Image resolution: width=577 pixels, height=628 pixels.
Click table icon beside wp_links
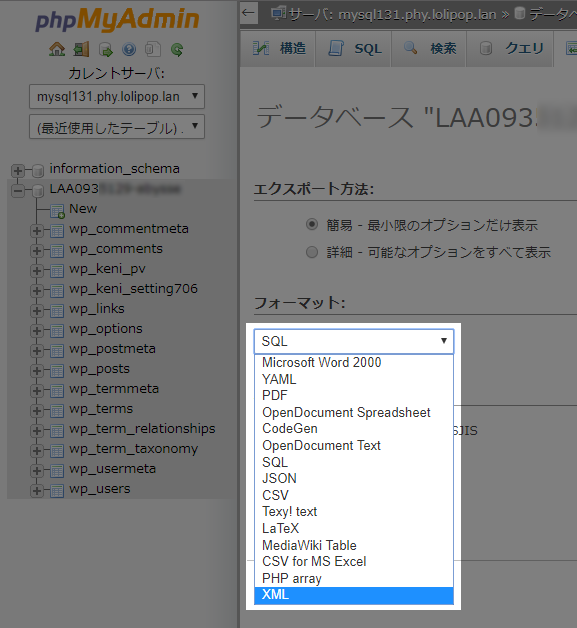pyautogui.click(x=57, y=311)
